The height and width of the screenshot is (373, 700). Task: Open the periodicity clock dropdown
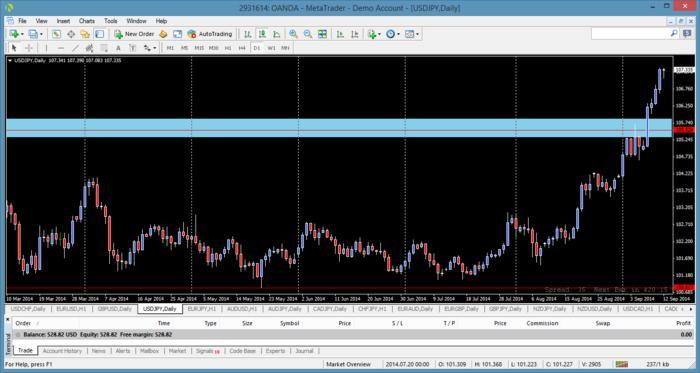click(399, 34)
